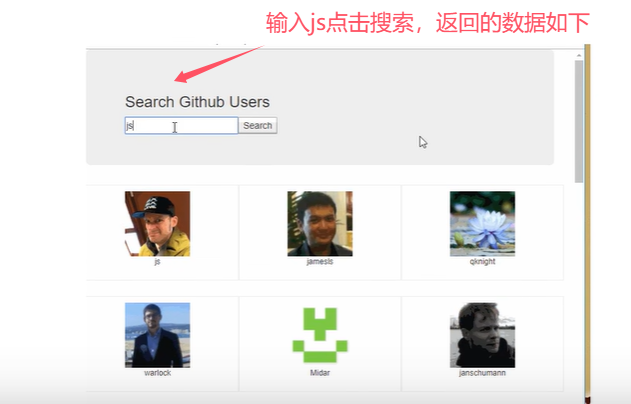This screenshot has width=631, height=404.
Task: Open the qknight water lily avatar
Action: point(482,224)
